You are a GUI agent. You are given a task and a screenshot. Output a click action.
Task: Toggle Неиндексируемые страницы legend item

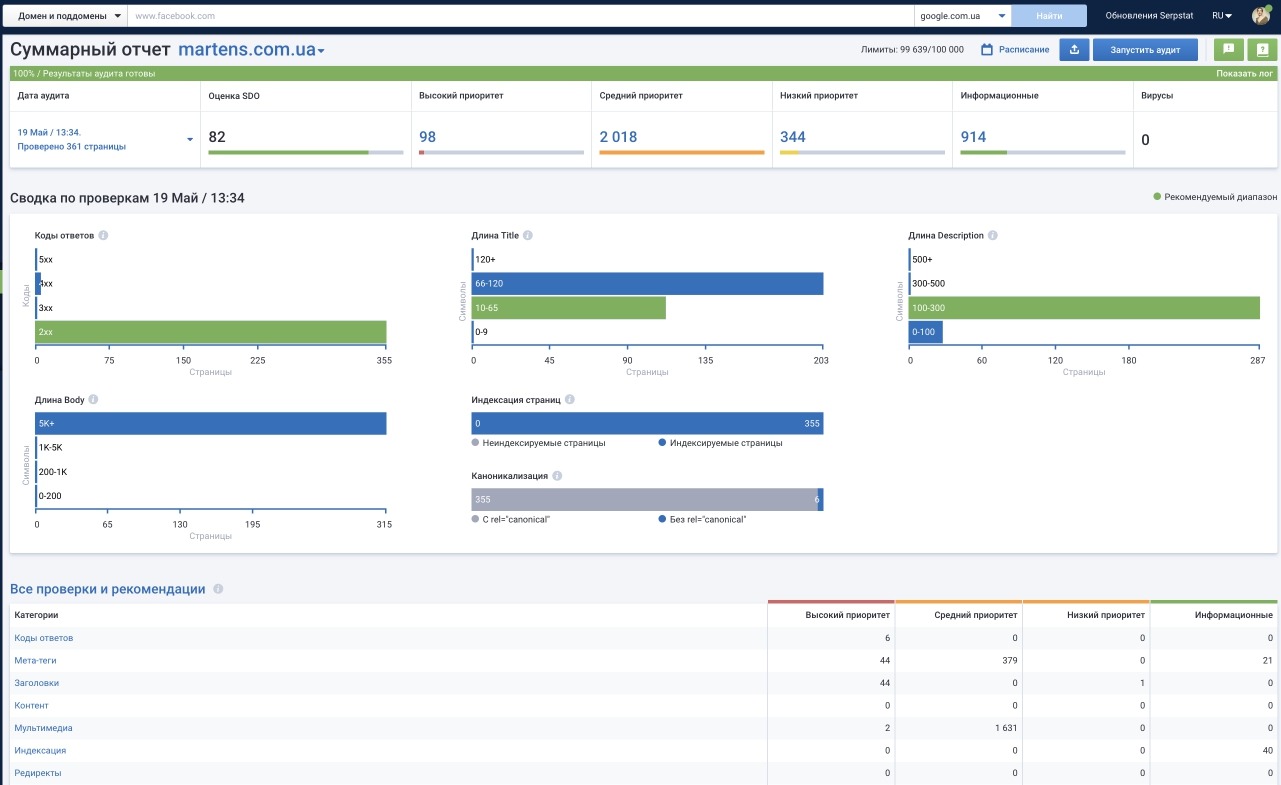pyautogui.click(x=538, y=443)
